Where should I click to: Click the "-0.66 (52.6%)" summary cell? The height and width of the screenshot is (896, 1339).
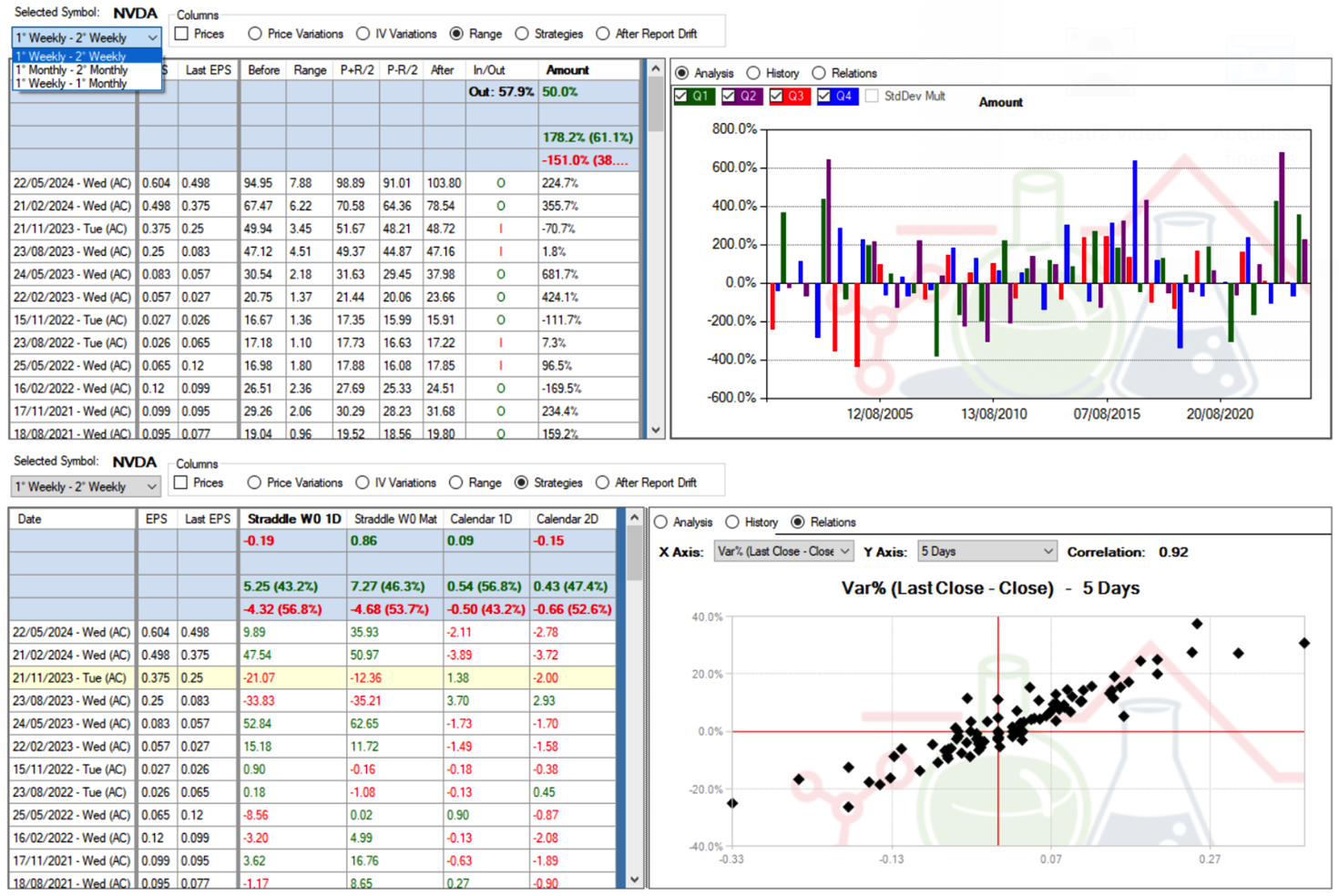pos(572,609)
